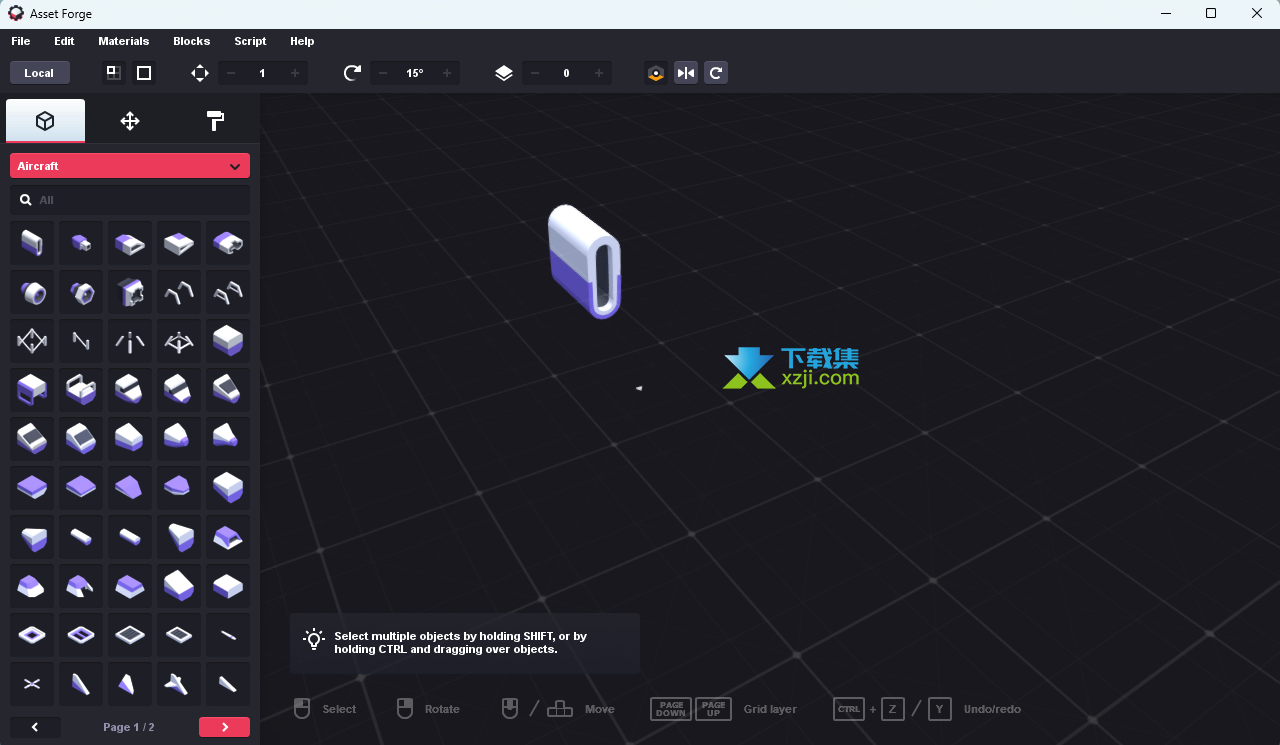Click the circular arrow toolbar icon

point(716,73)
